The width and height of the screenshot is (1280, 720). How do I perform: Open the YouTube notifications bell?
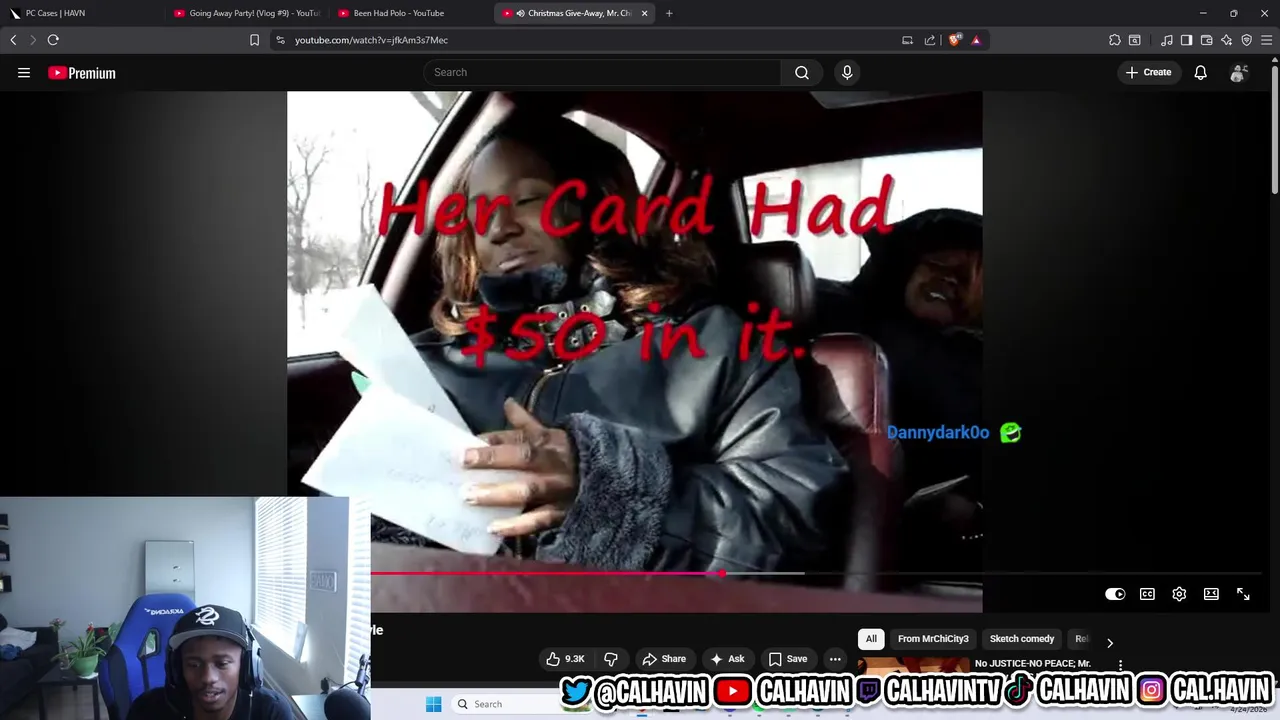1200,72
